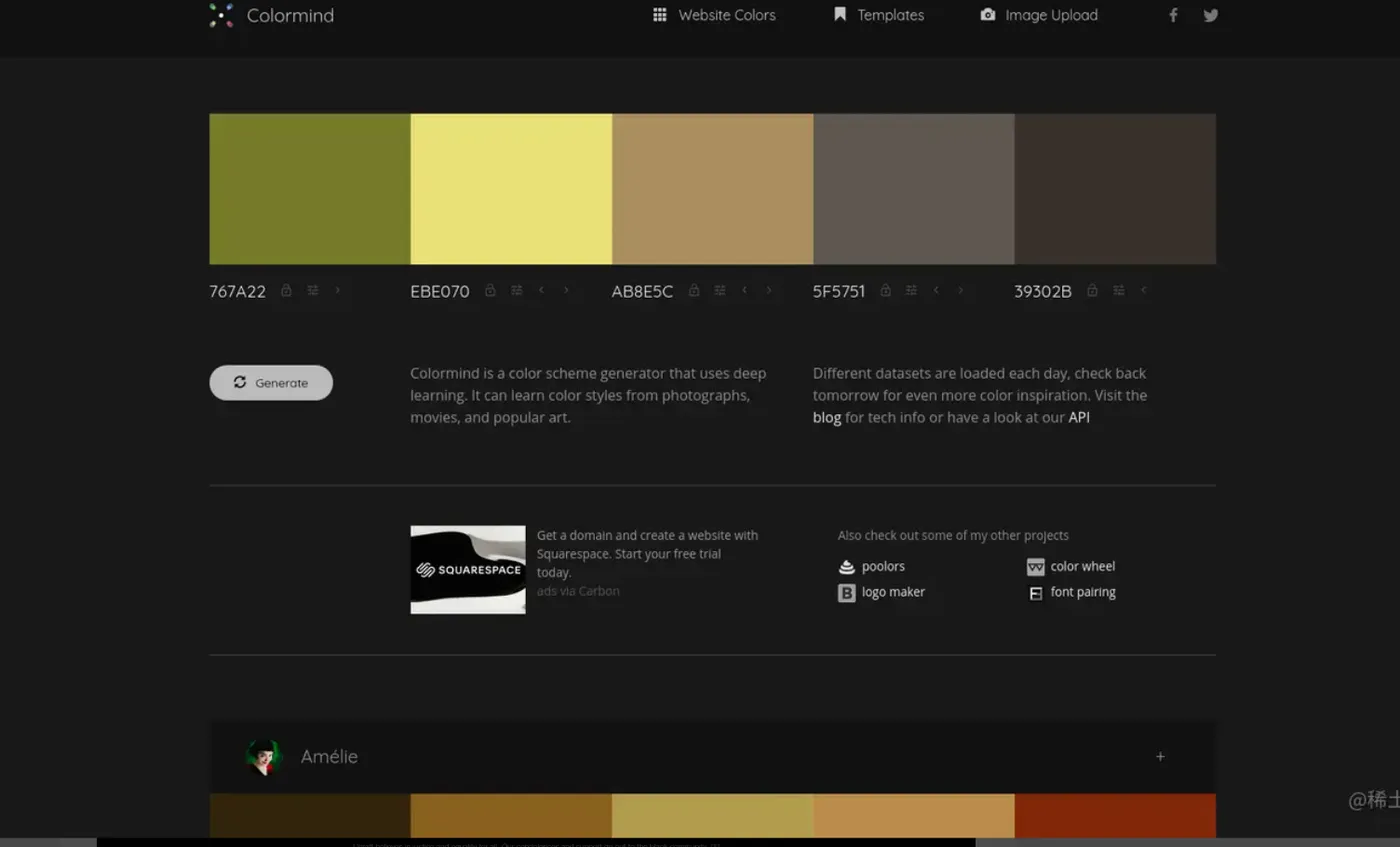Open adjust sliders for 5F5751

click(911, 291)
